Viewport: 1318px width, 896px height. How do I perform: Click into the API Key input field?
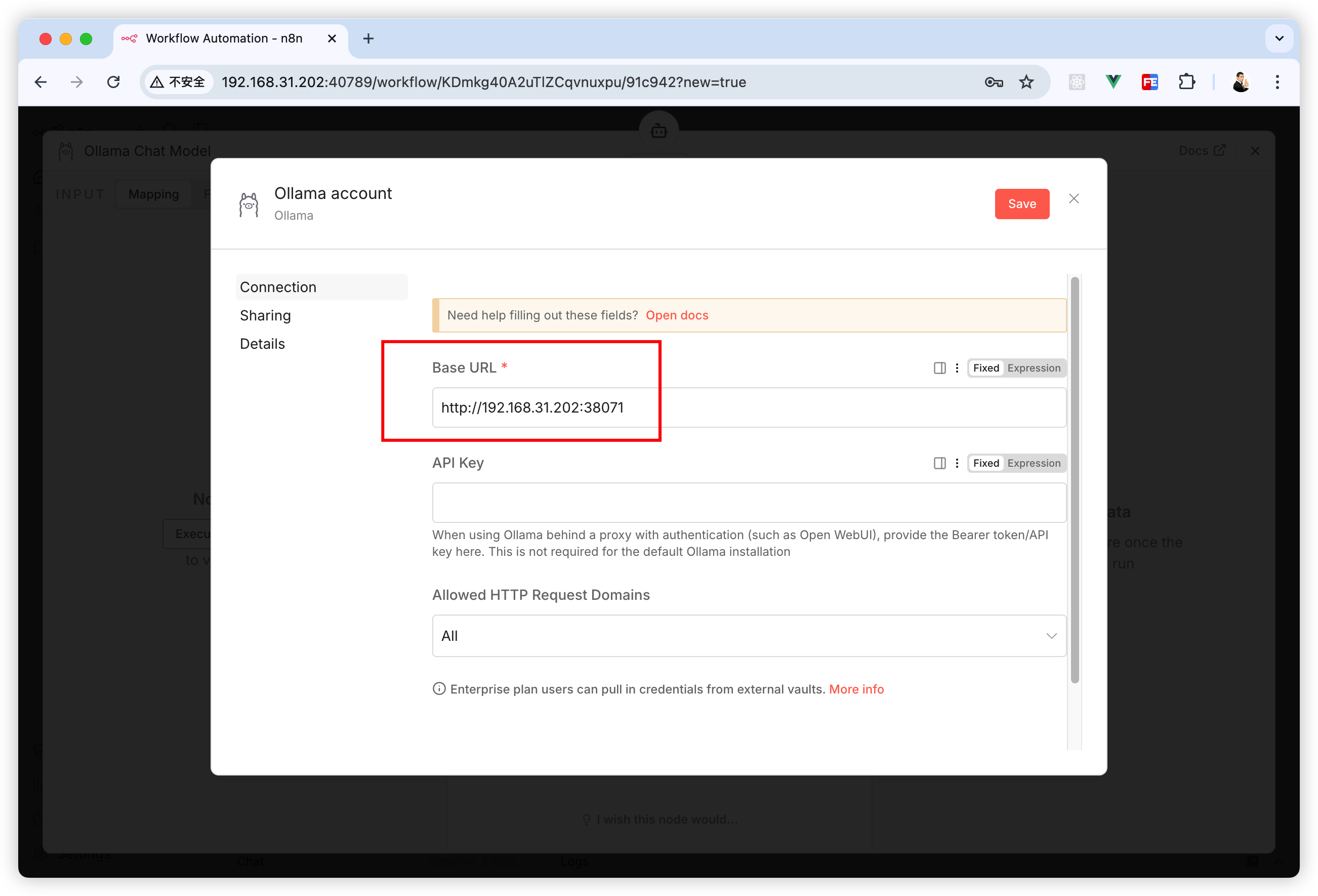point(749,503)
